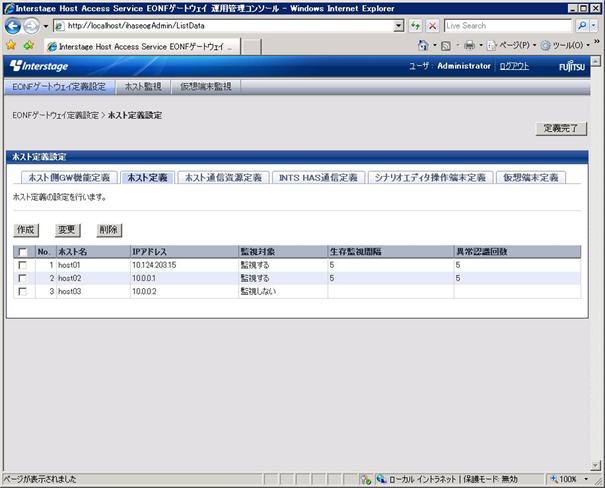Click the page scrollbar down arrow
The height and width of the screenshot is (488, 605).
(596, 466)
